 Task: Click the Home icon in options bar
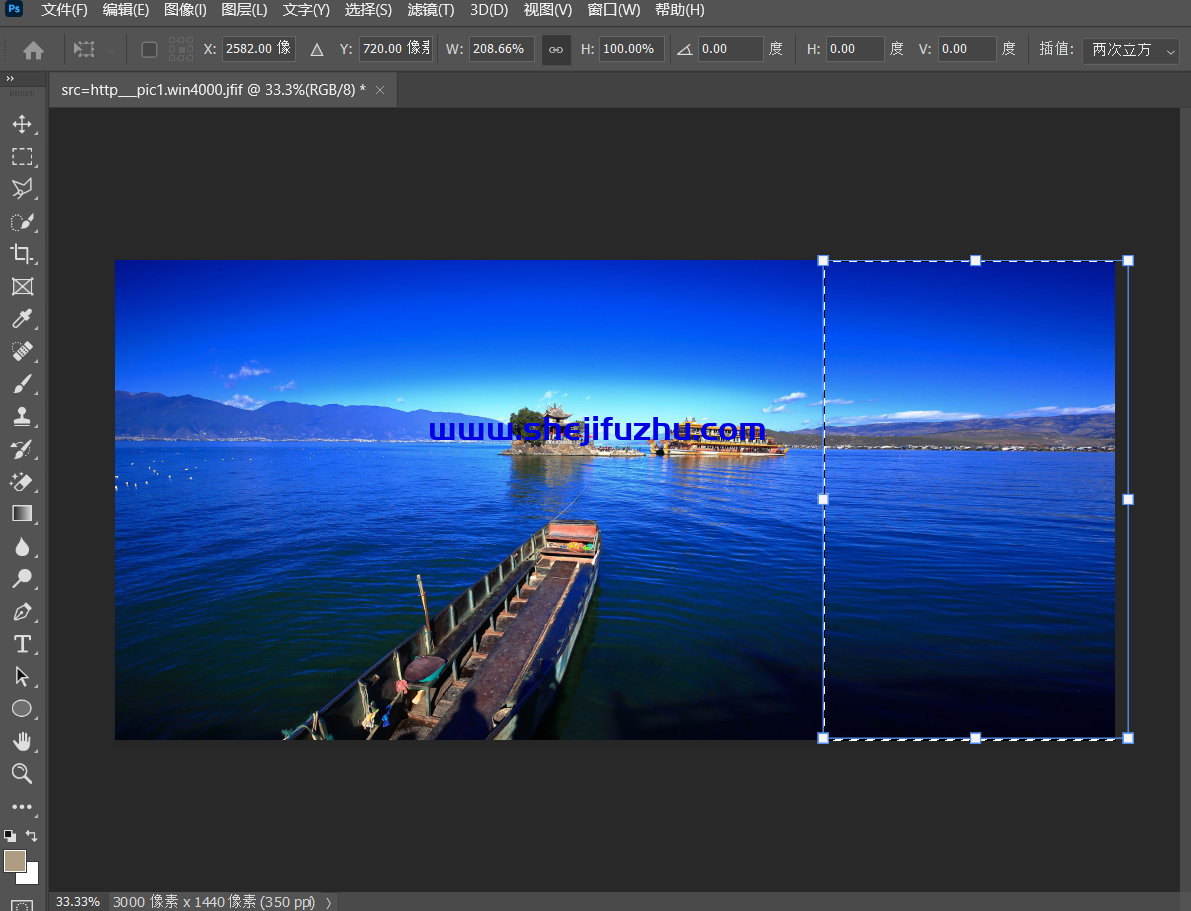(x=33, y=50)
